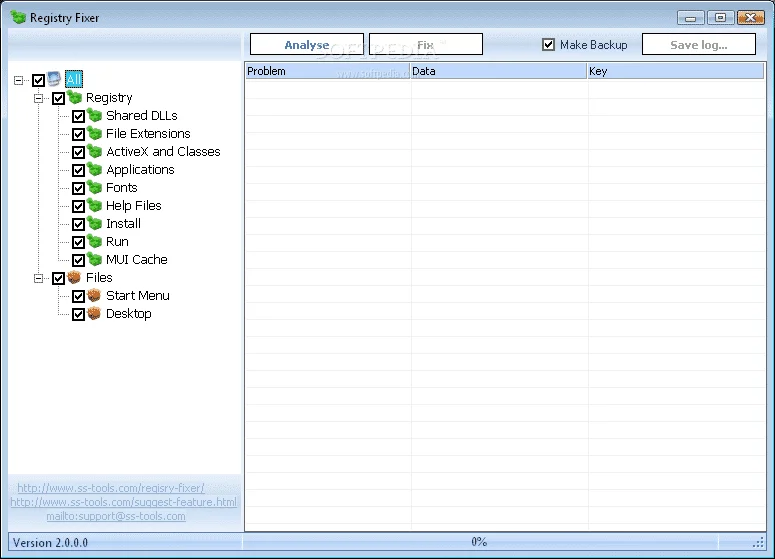
Task: Select the Shared DLLs tree label
Action: (x=142, y=116)
